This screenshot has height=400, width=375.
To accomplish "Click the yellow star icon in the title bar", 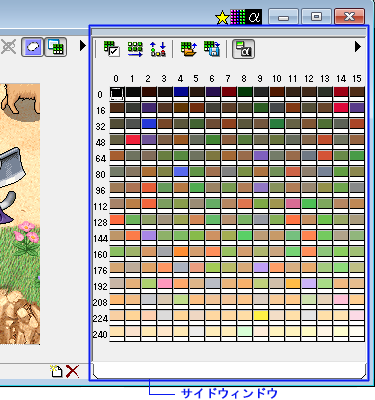I will point(222,18).
